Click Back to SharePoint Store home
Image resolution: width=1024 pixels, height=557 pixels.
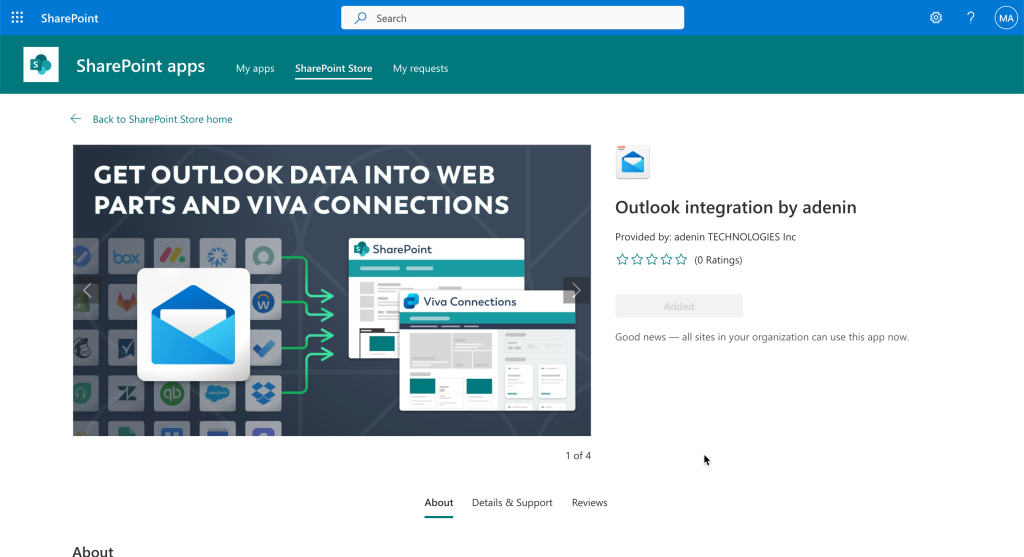[162, 119]
